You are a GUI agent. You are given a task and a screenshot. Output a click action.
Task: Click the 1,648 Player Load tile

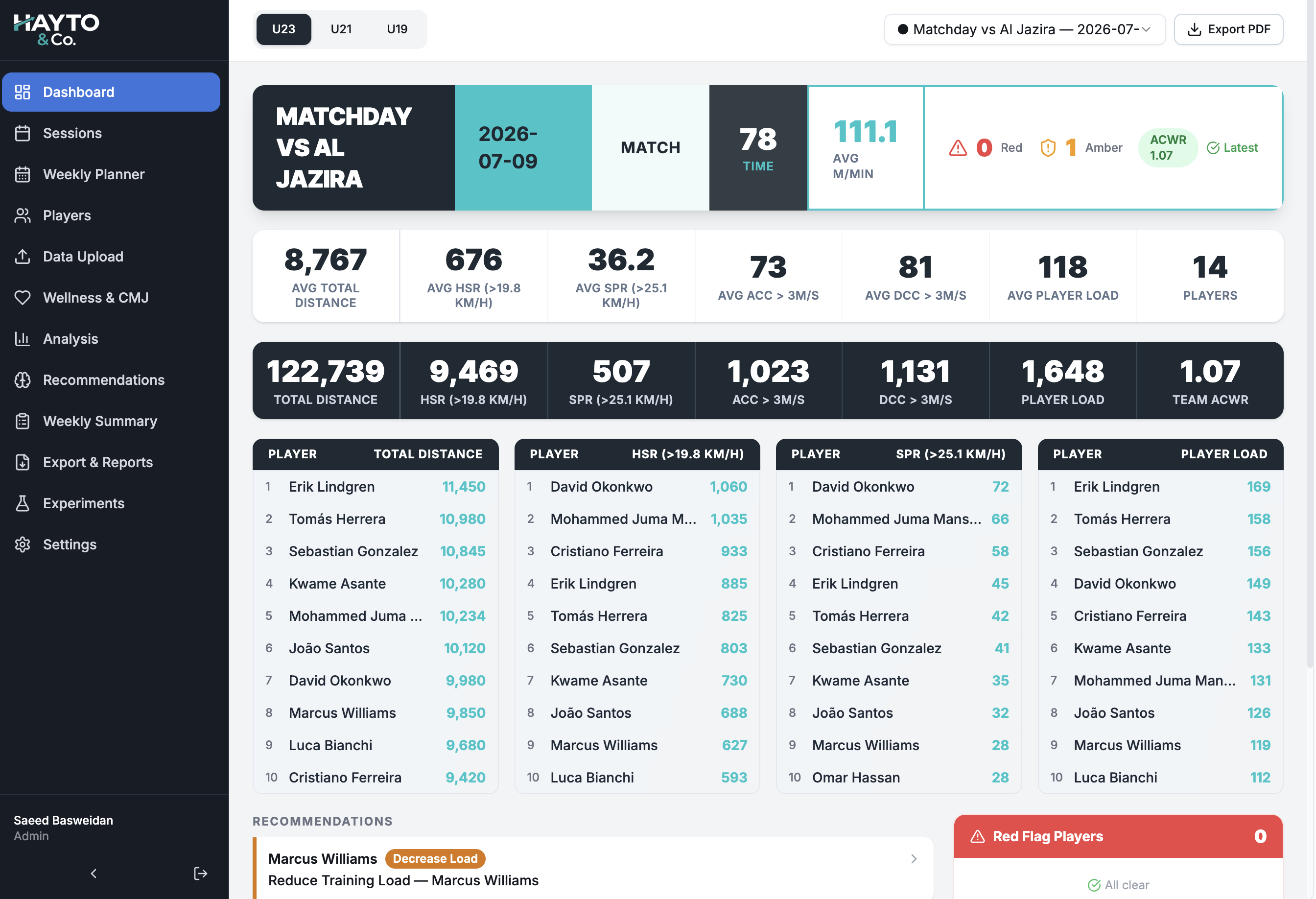[1063, 380]
